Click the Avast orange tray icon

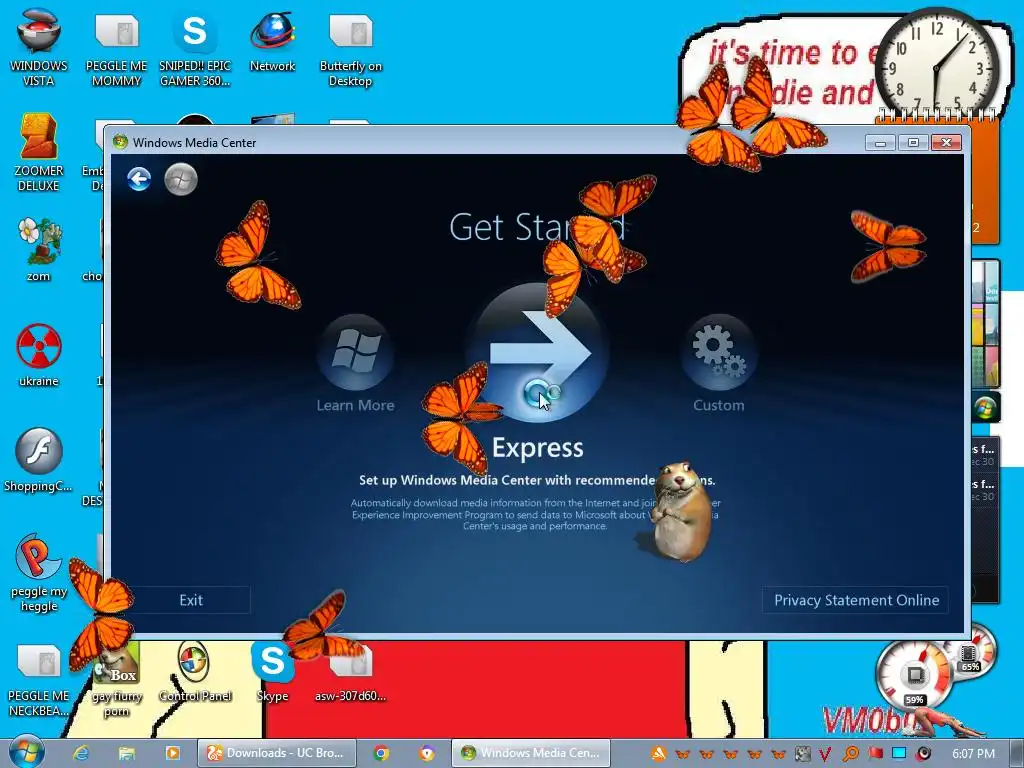coord(658,754)
